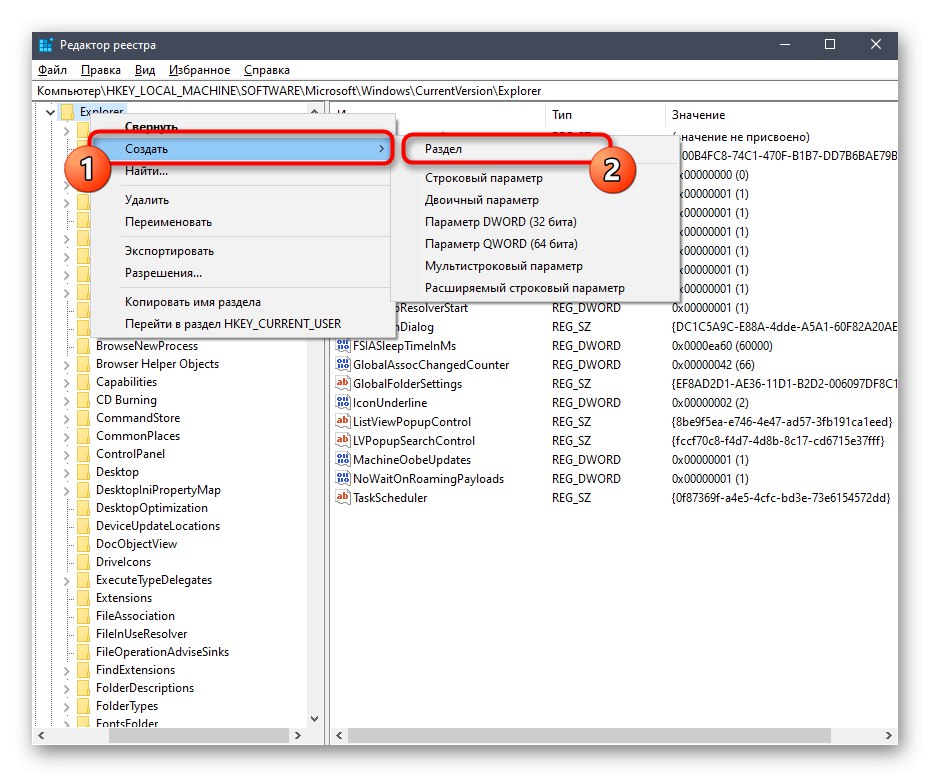This screenshot has height=777, width=930.
Task: Expand the DesktopIniPropertyMap key
Action: (x=66, y=491)
